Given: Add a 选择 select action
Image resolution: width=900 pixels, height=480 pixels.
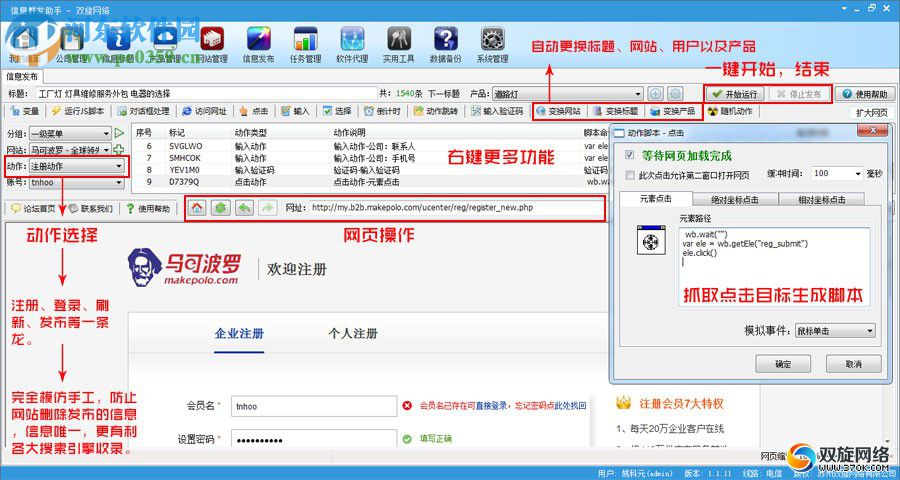Looking at the screenshot, I should click(336, 111).
